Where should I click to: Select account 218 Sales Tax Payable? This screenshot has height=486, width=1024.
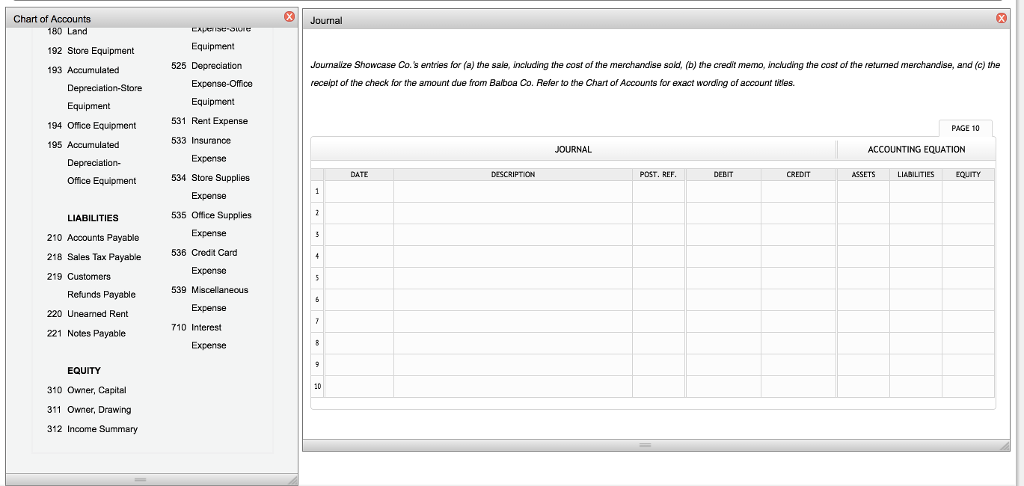104,257
